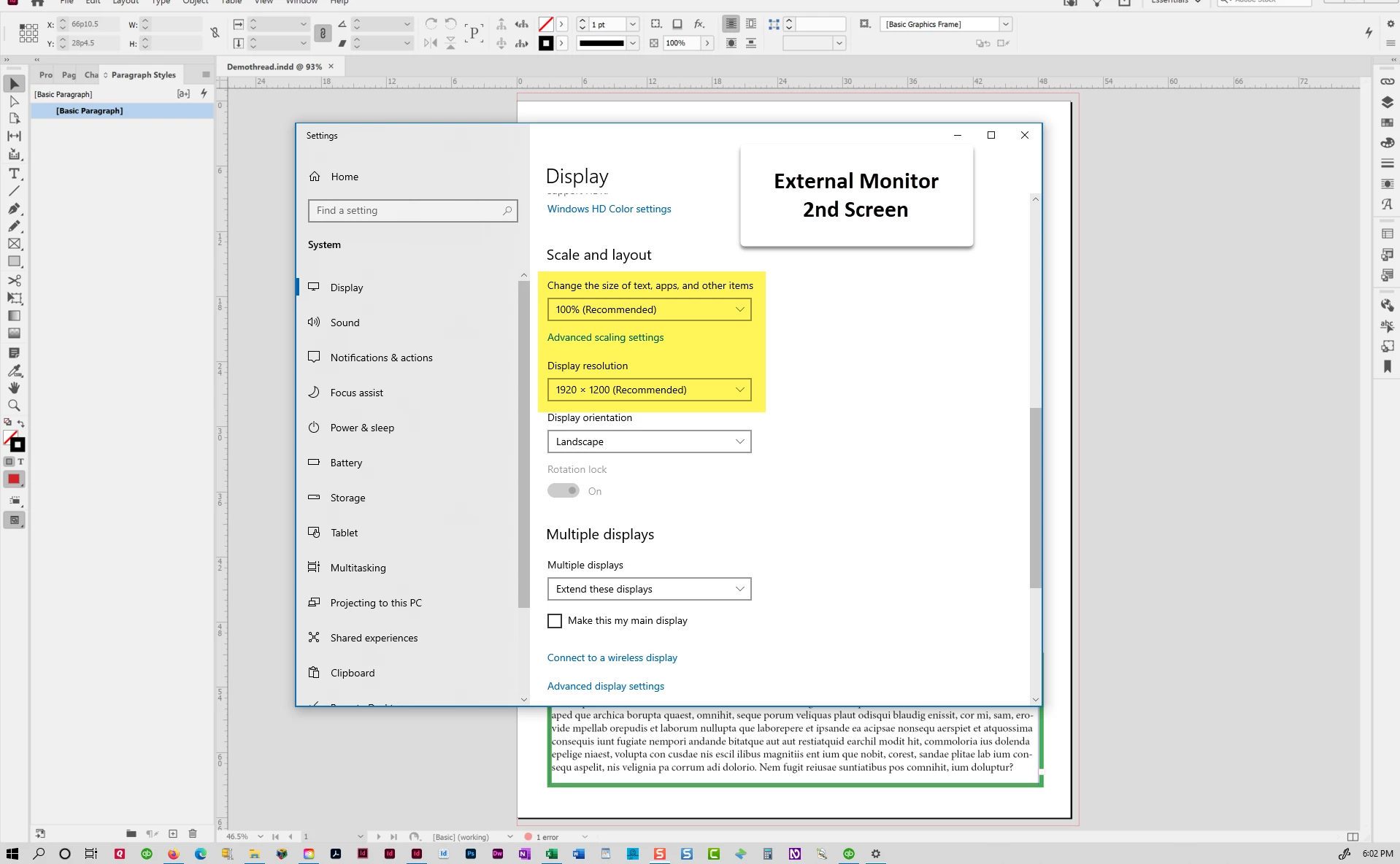Click the Create New Style icon in Paragraph Styles
Viewport: 1400px width, 864px height.
coord(173,834)
